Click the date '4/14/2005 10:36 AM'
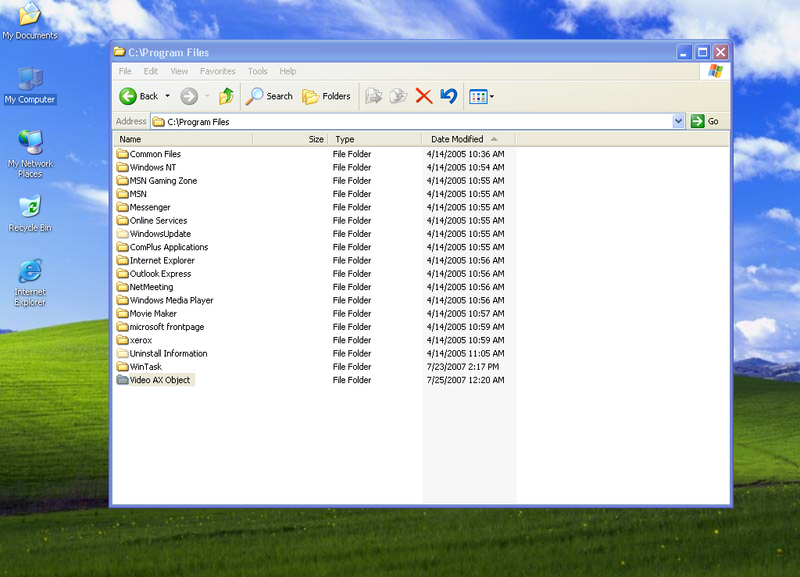This screenshot has width=800, height=577. tap(465, 154)
